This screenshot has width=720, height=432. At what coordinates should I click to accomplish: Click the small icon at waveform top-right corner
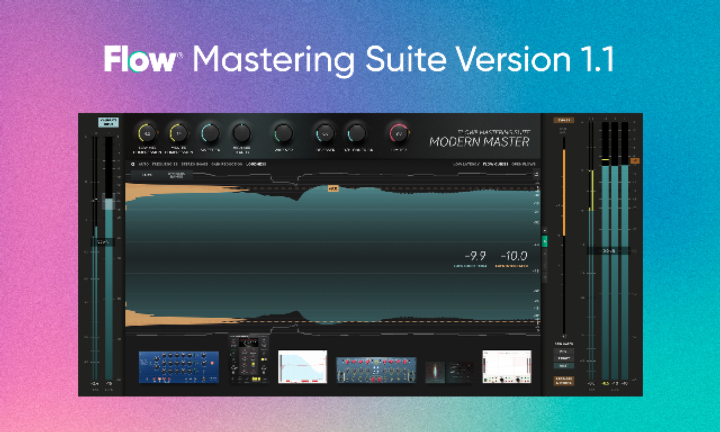536,174
